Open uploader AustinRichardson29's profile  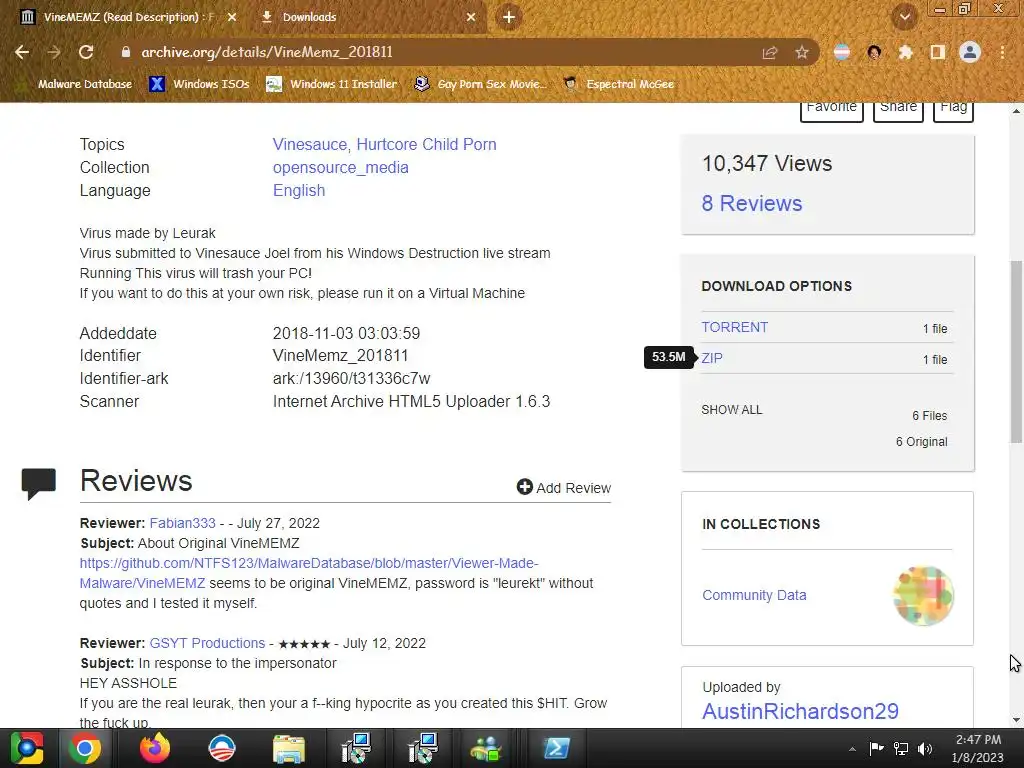[x=800, y=711]
